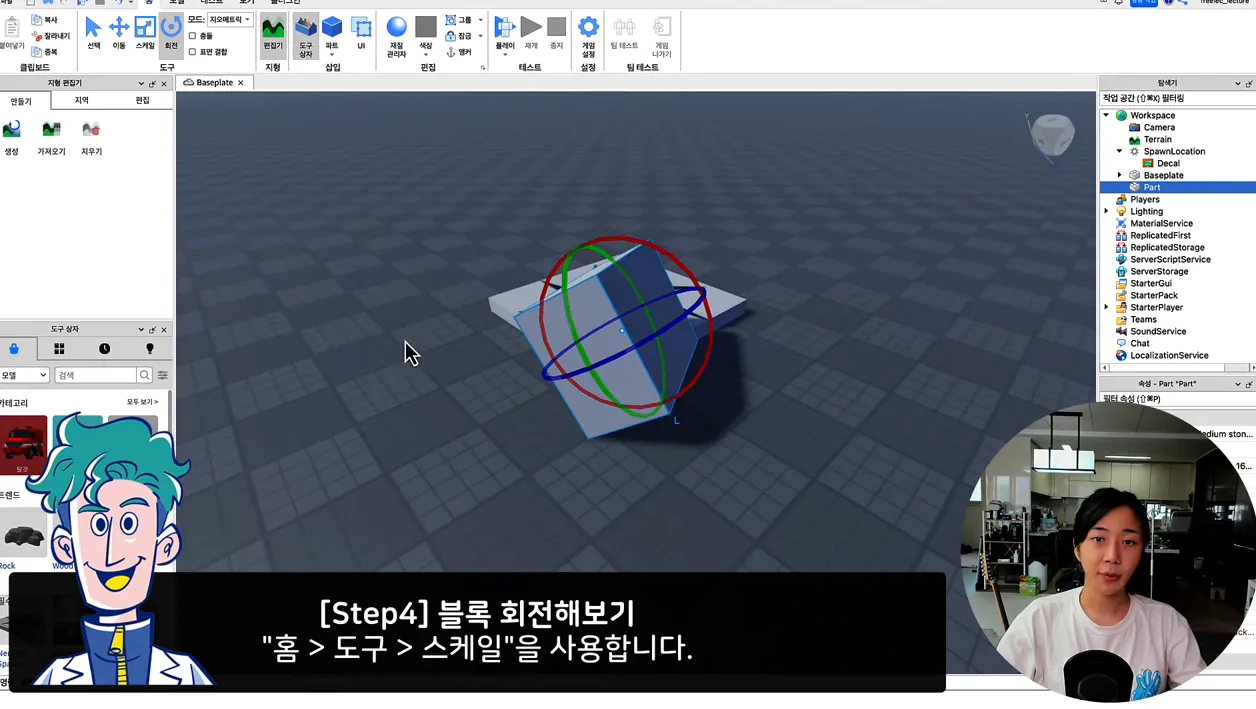The height and width of the screenshot is (709, 1256).
Task: Open the Group (그룹) dropdown arrow
Action: (480, 20)
